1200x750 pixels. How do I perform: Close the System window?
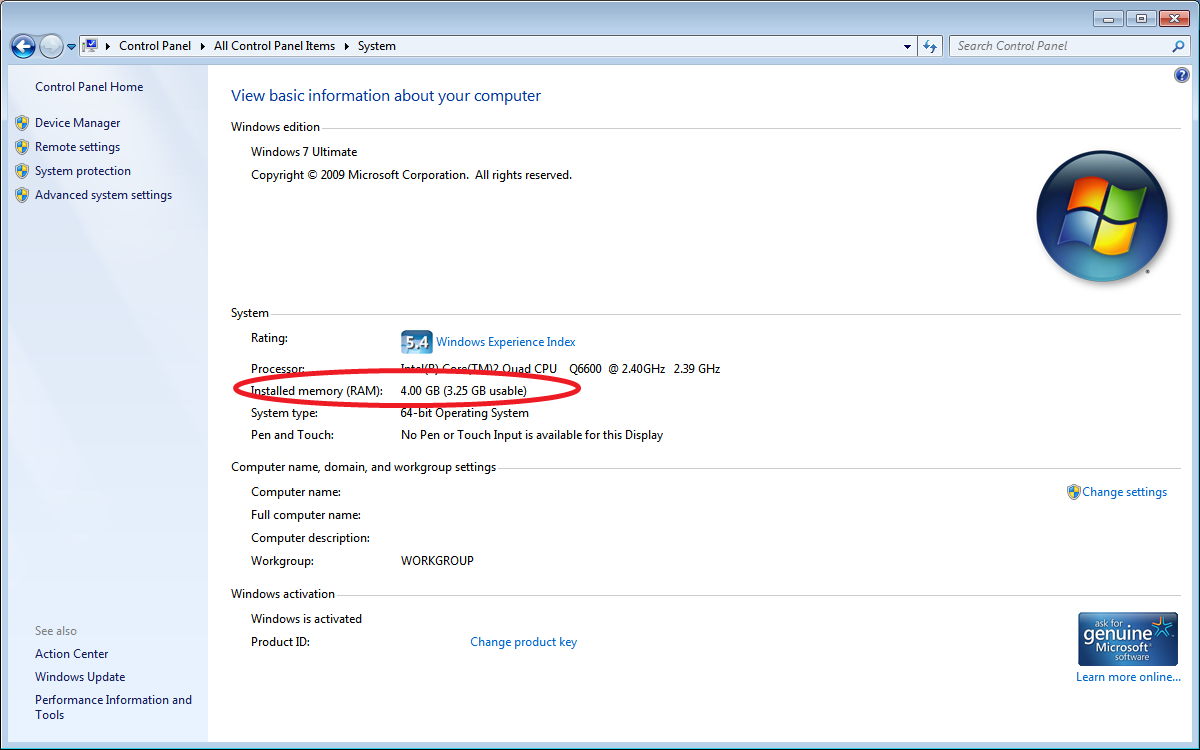(1173, 18)
